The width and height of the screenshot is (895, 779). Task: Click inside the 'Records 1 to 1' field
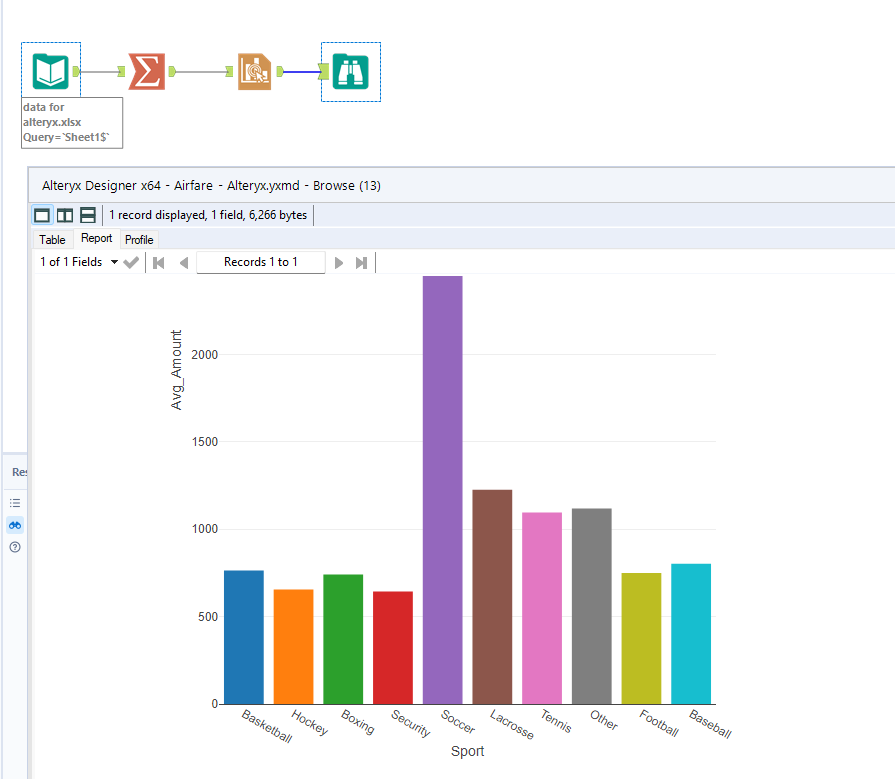(260, 261)
